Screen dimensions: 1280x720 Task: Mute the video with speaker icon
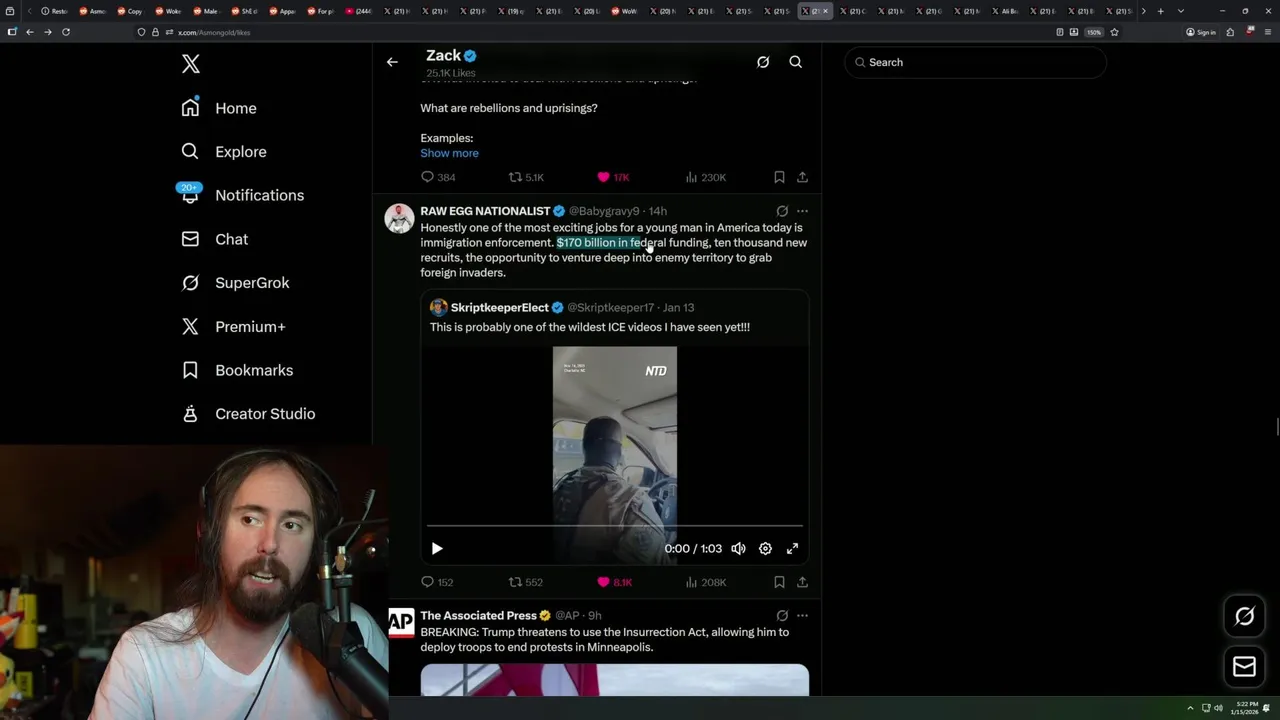[738, 548]
